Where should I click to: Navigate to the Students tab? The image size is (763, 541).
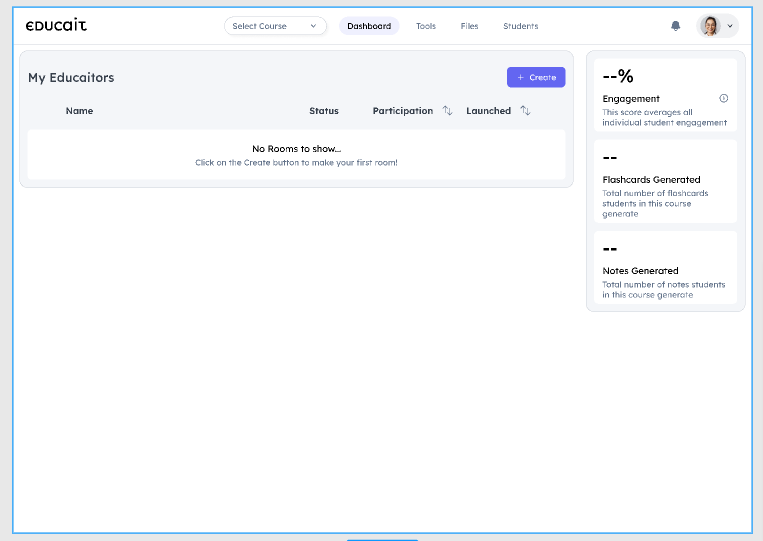click(520, 26)
